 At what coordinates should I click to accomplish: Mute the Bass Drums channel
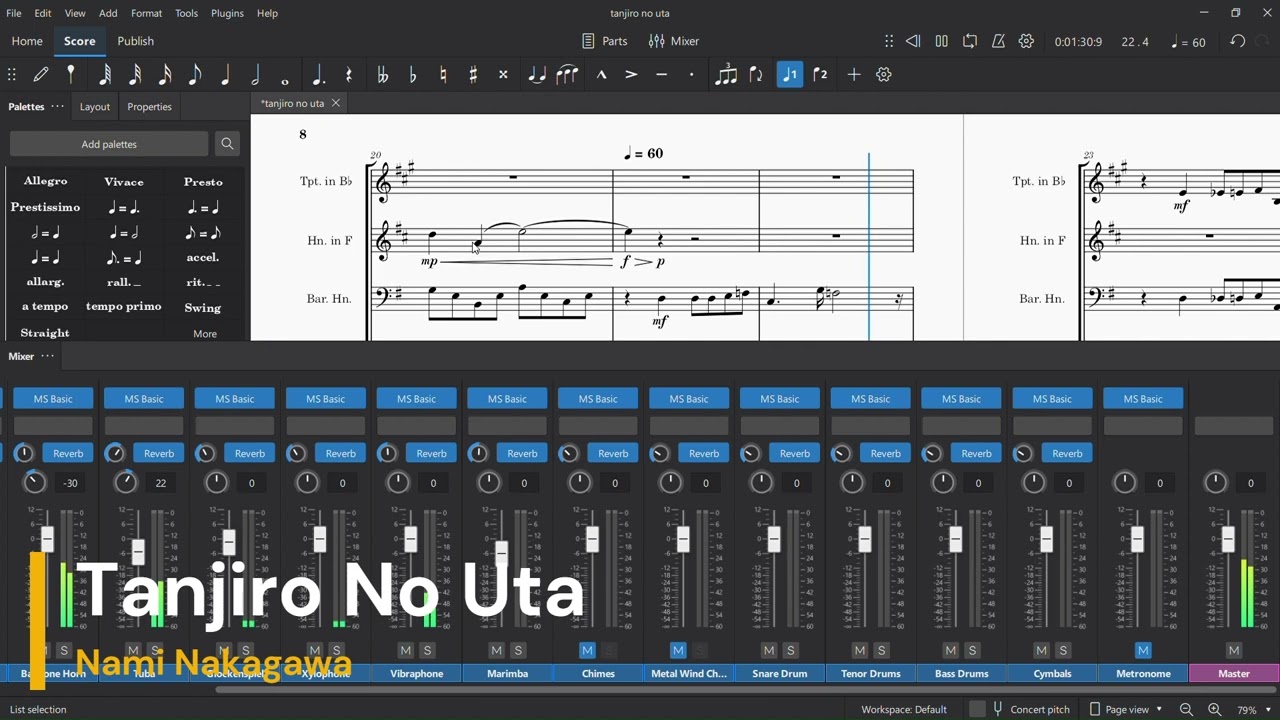951,650
